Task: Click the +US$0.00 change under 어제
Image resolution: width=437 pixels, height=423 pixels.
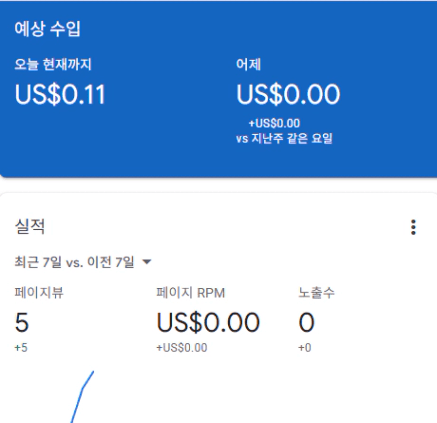Action: point(274,123)
